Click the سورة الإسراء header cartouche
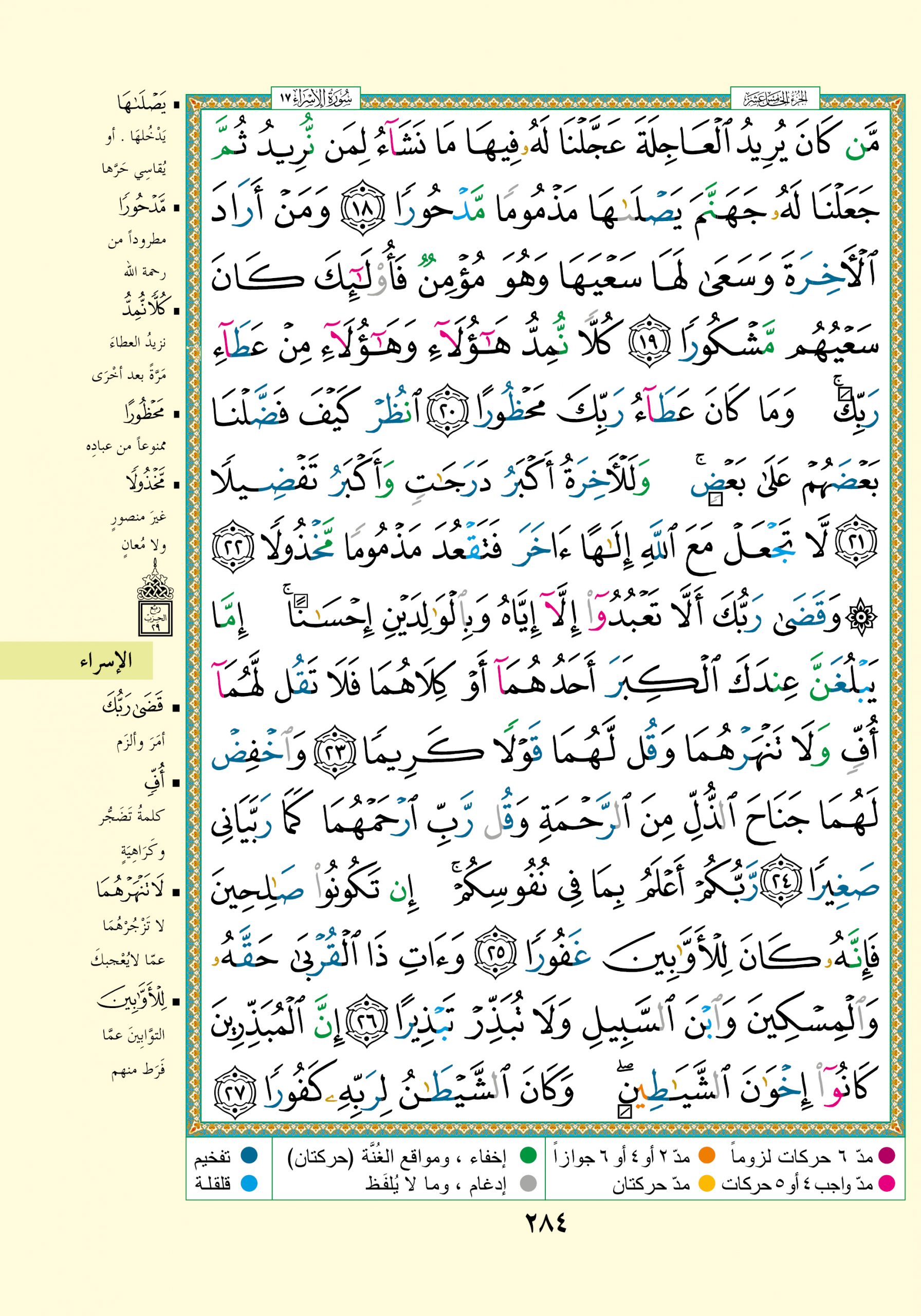 tap(315, 98)
